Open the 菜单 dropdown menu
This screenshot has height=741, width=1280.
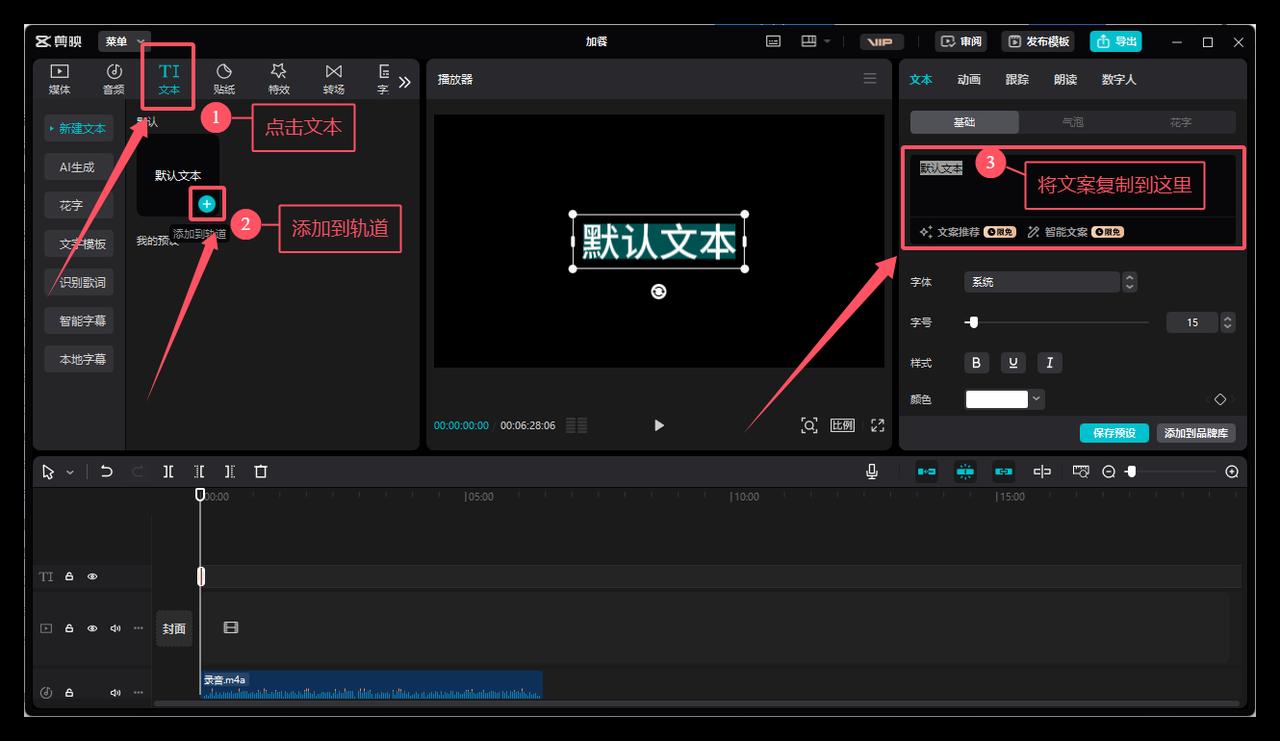coord(124,41)
